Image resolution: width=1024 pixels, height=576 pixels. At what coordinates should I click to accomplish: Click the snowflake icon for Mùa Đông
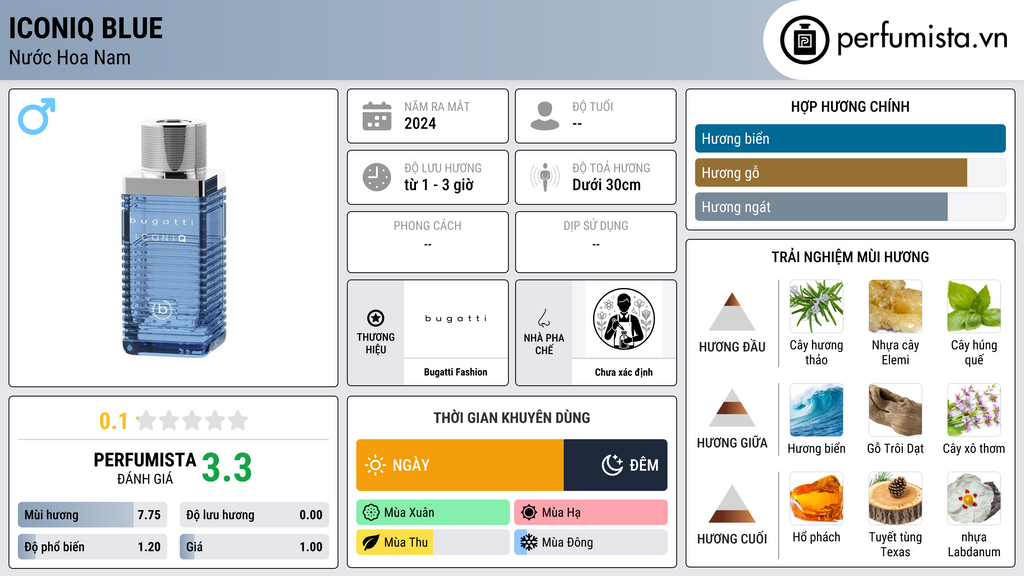coord(529,542)
